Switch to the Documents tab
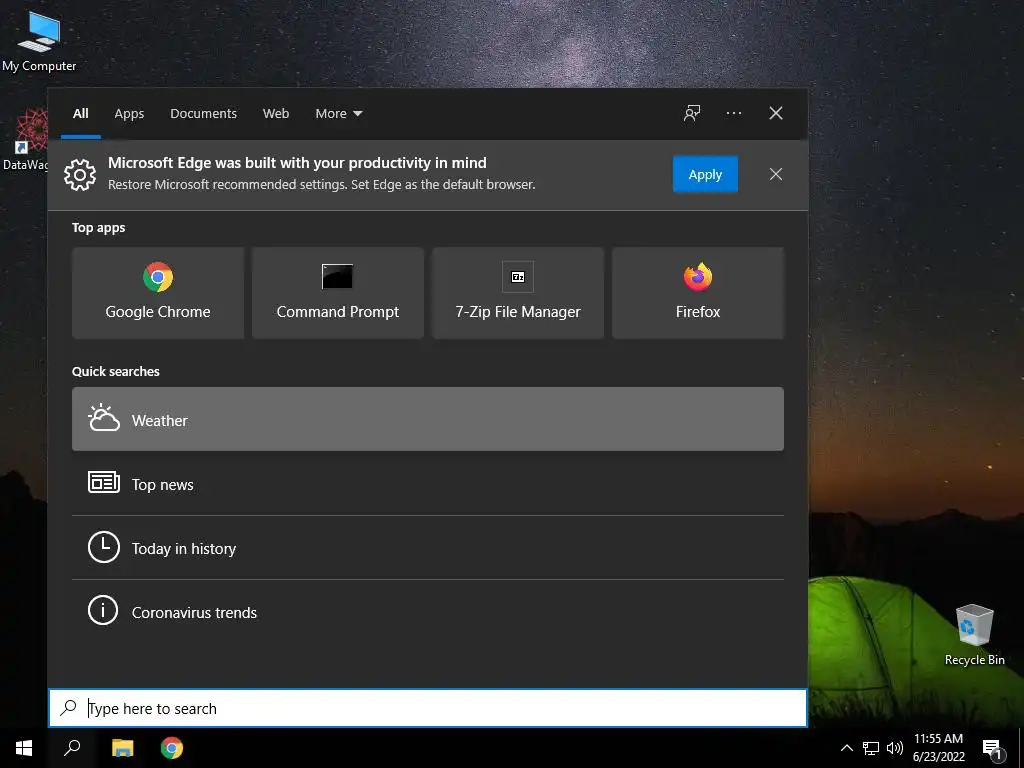 click(x=203, y=114)
